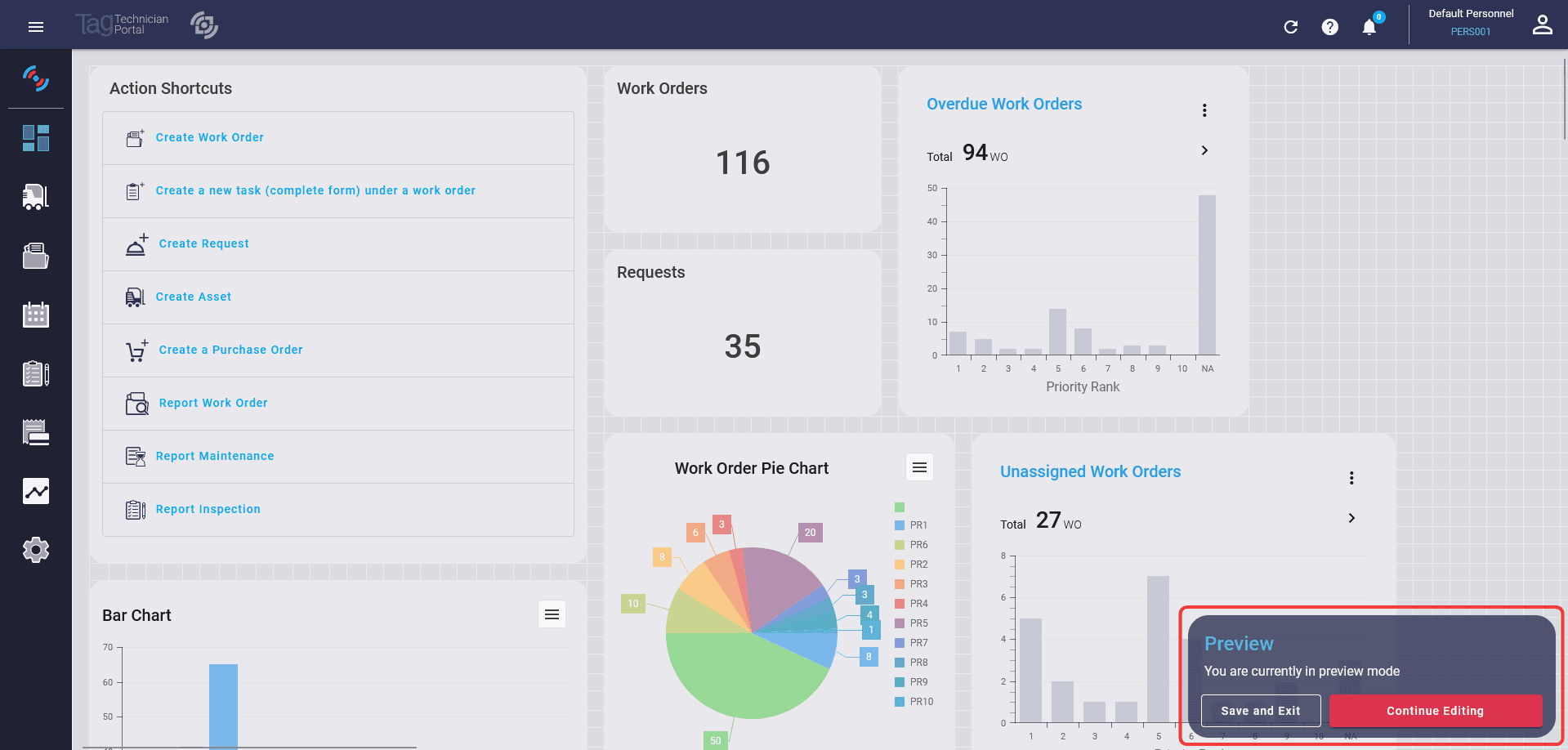
Task: Click Unassigned Work Orders title link
Action: pos(1090,471)
